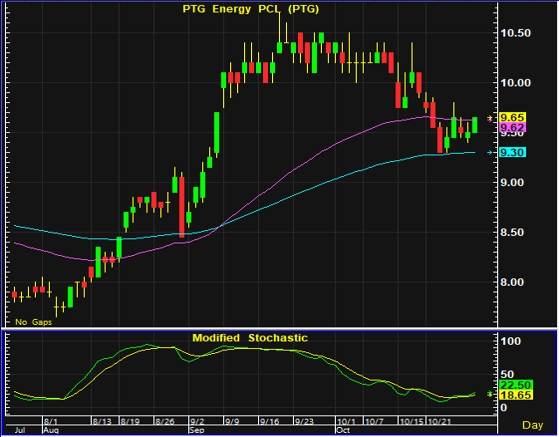Click the No Gaps label
Screen dimensions: 559x437
coord(34,322)
